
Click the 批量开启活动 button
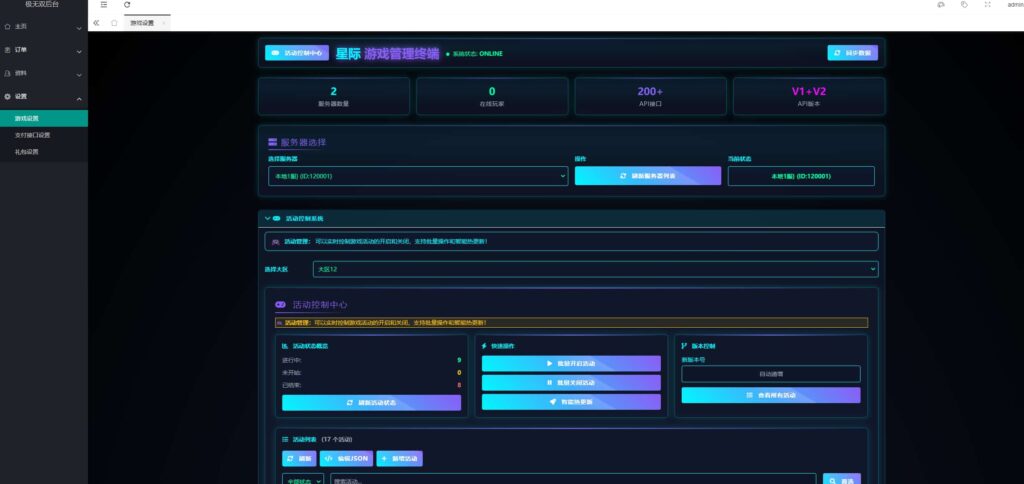click(x=571, y=364)
